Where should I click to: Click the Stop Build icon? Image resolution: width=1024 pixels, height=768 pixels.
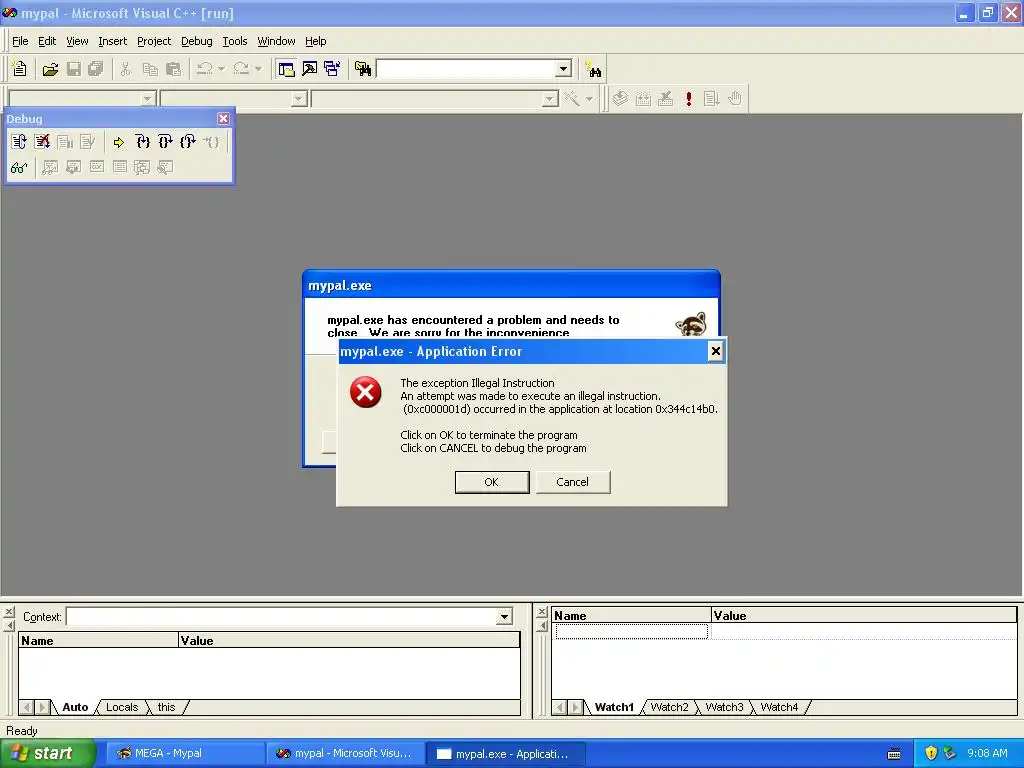(x=665, y=99)
